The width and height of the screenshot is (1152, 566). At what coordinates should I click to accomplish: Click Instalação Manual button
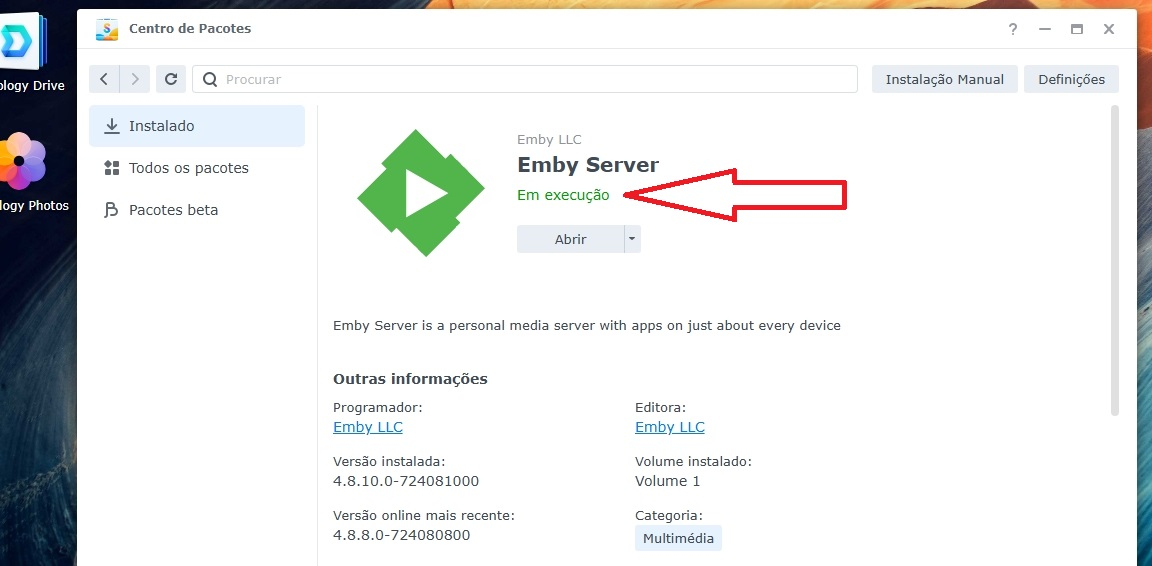click(x=945, y=79)
